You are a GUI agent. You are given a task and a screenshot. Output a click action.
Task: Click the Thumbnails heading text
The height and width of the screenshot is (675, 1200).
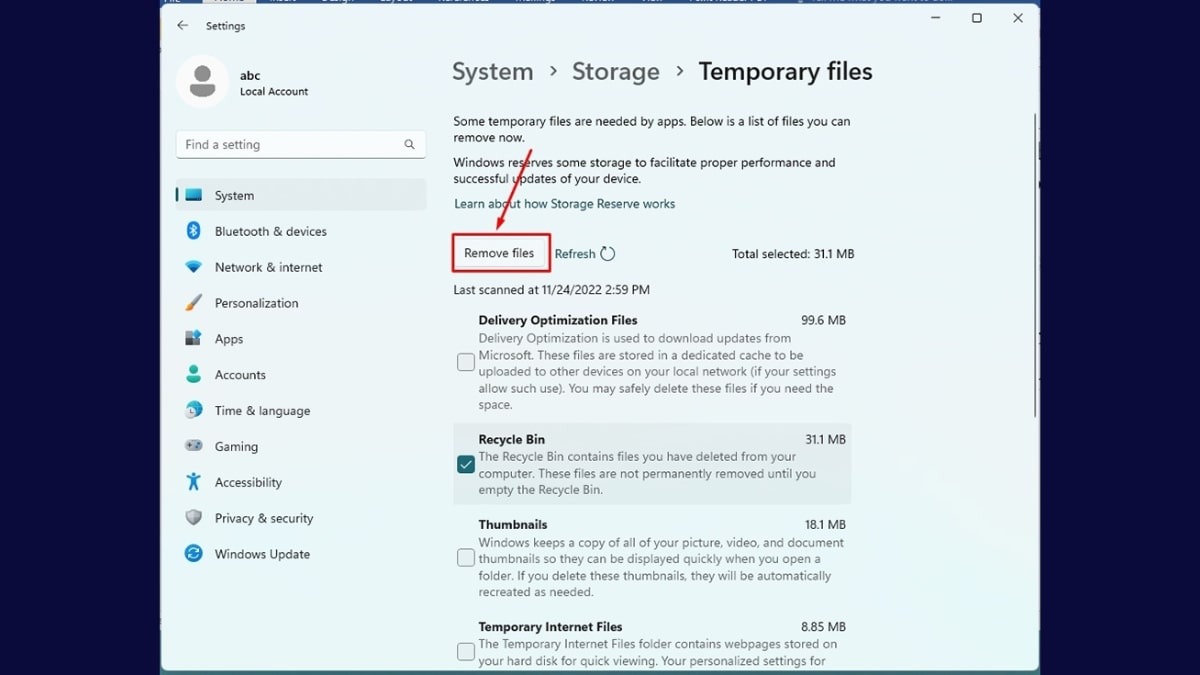513,524
